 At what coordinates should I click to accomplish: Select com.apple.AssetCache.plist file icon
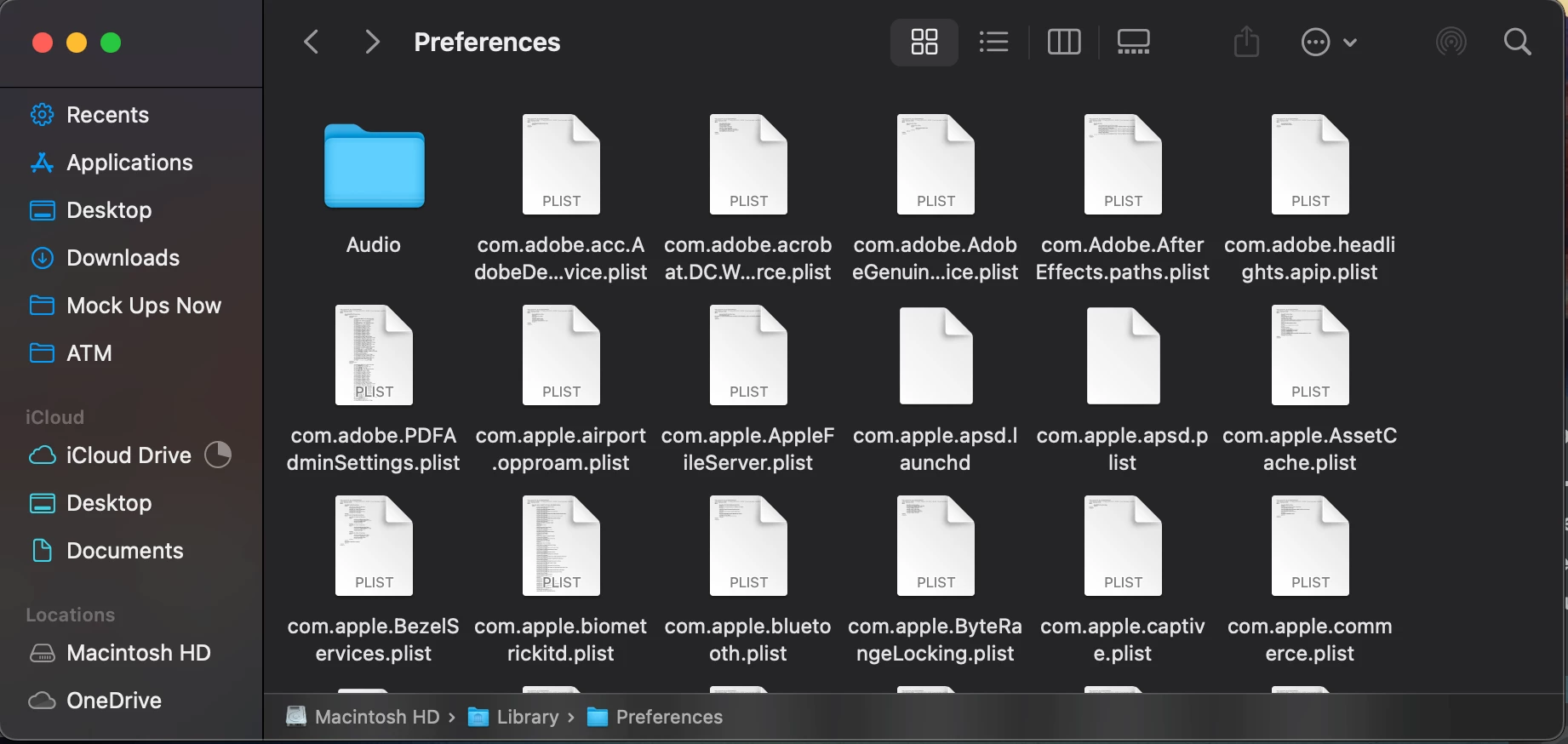click(x=1310, y=355)
